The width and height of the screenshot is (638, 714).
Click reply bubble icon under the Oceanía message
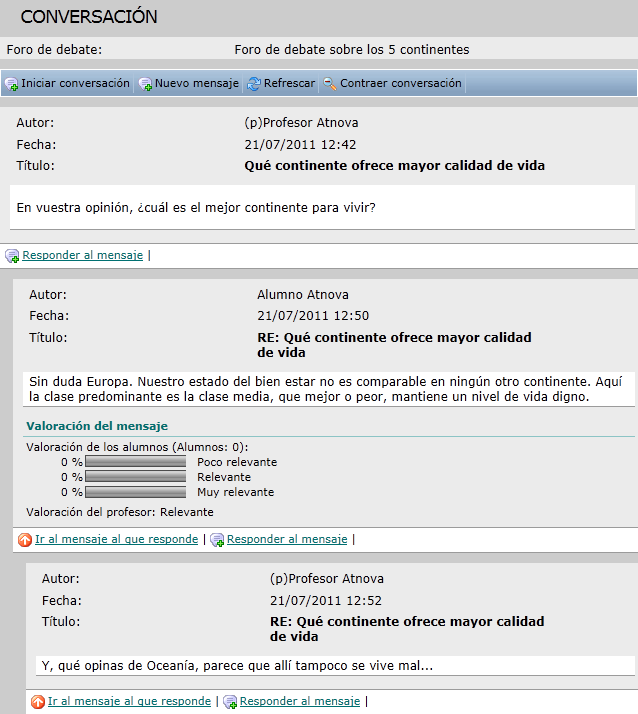pos(230,702)
